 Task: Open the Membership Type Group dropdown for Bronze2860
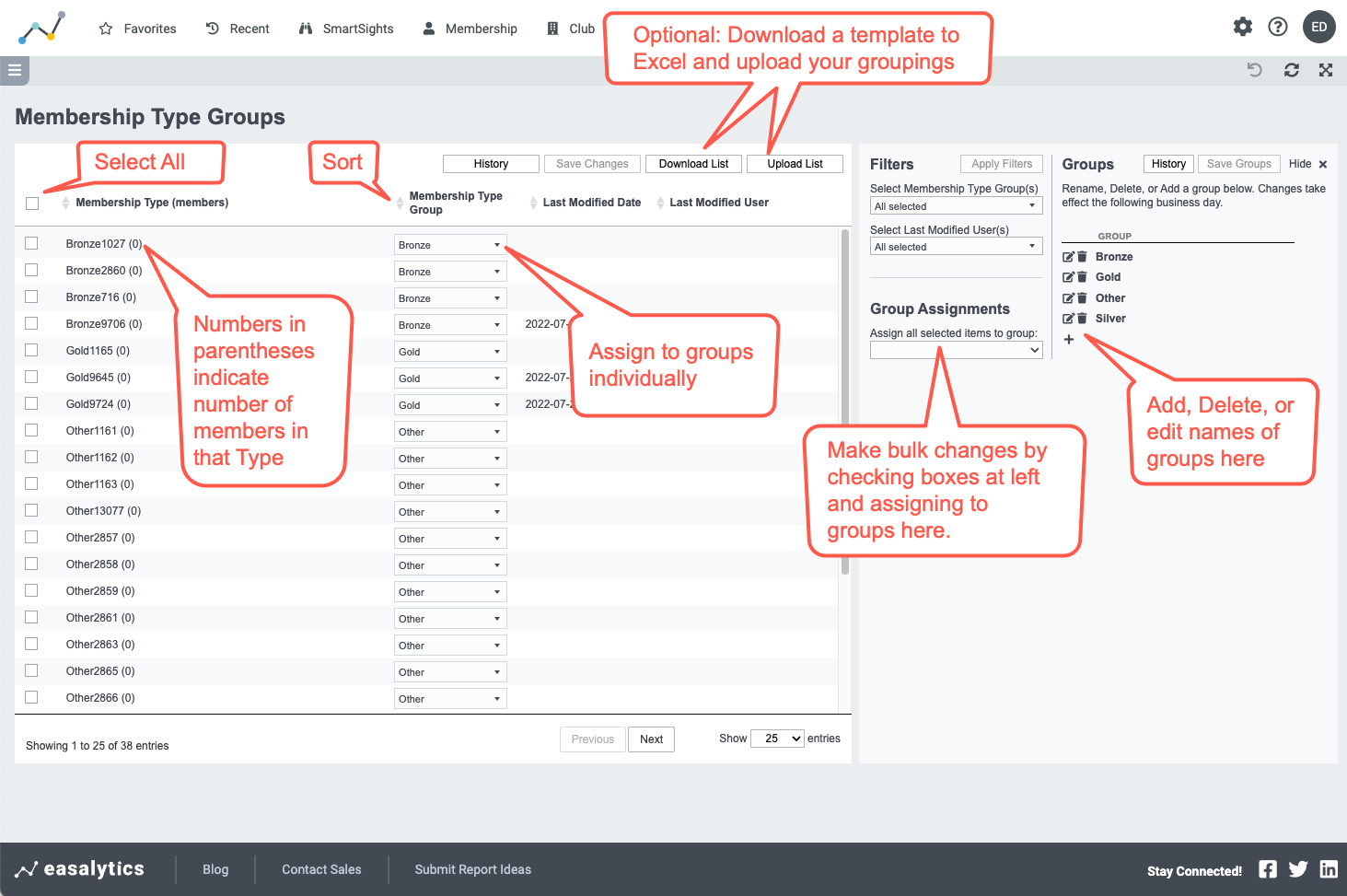(x=450, y=270)
